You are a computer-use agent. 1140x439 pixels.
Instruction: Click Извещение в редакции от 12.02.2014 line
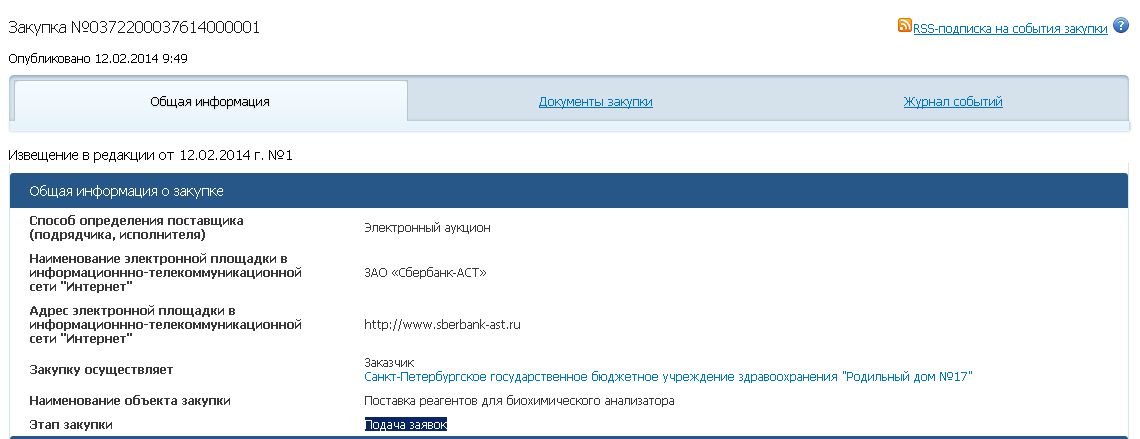tap(150, 156)
